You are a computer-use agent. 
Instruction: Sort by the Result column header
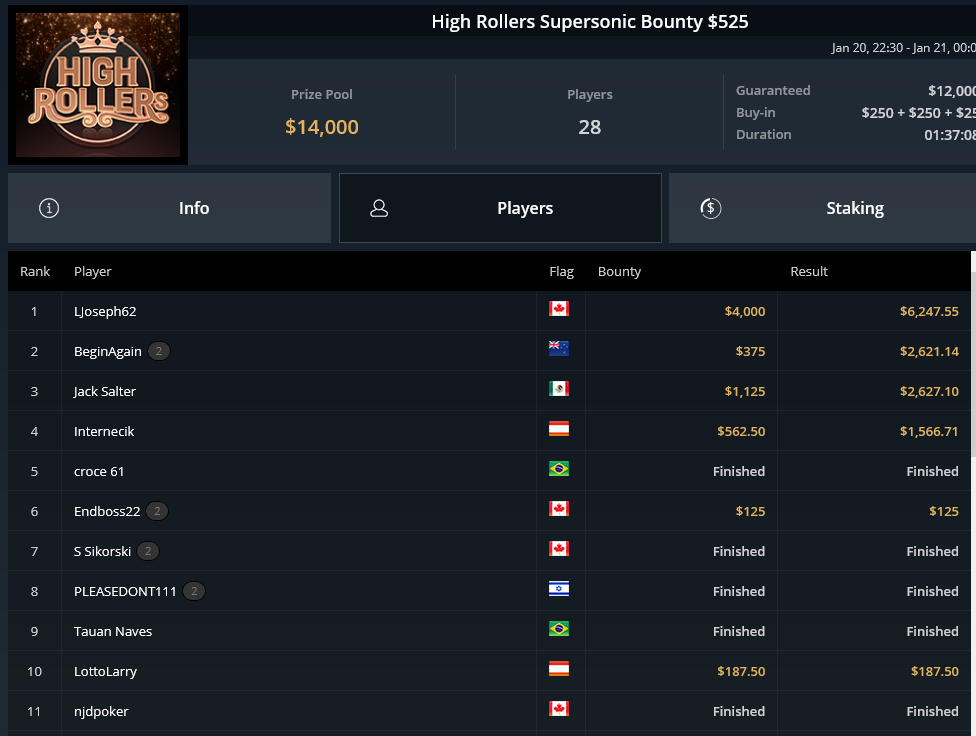pos(809,271)
